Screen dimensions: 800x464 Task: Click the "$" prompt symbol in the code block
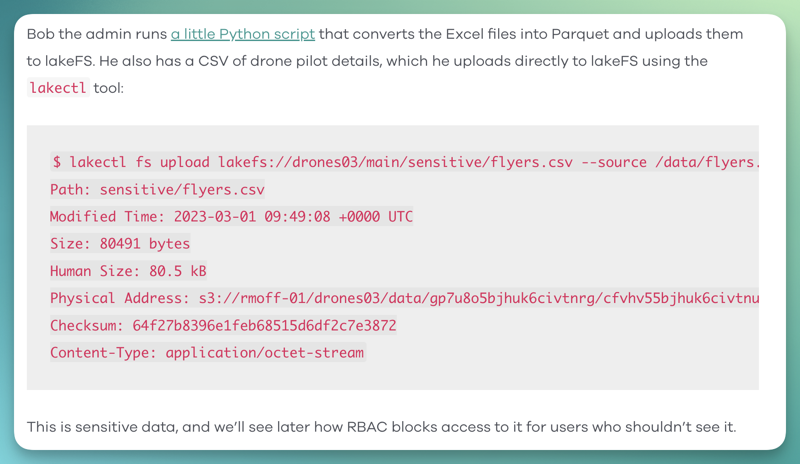[57, 161]
